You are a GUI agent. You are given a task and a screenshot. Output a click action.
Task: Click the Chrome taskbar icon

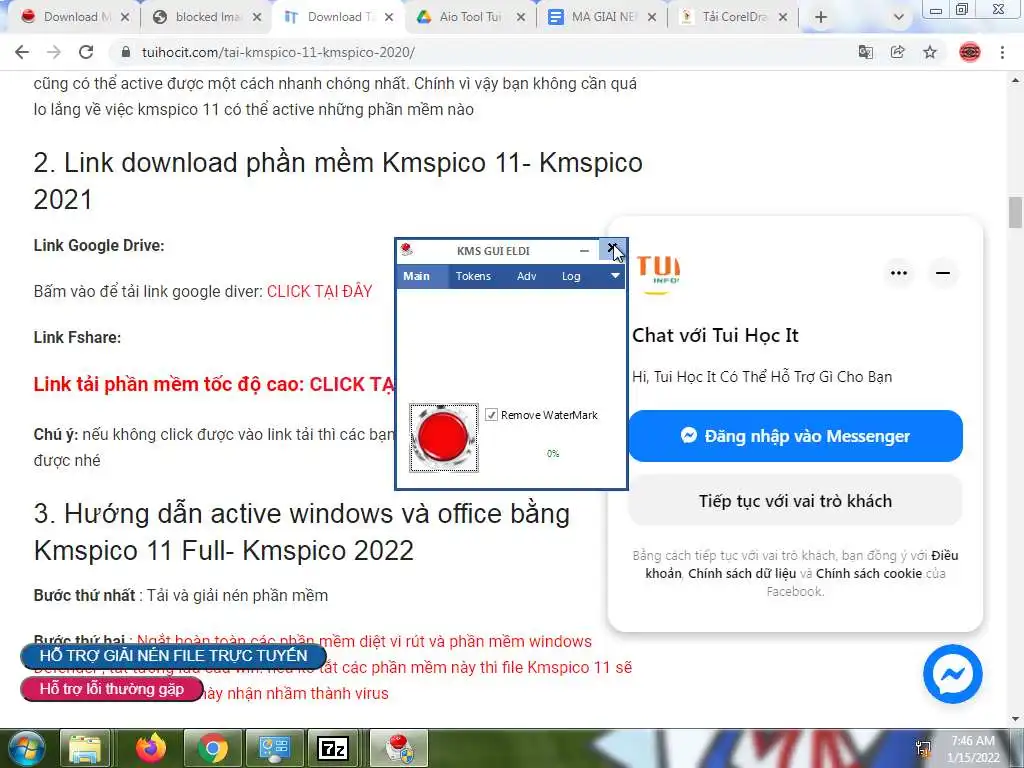click(x=212, y=748)
